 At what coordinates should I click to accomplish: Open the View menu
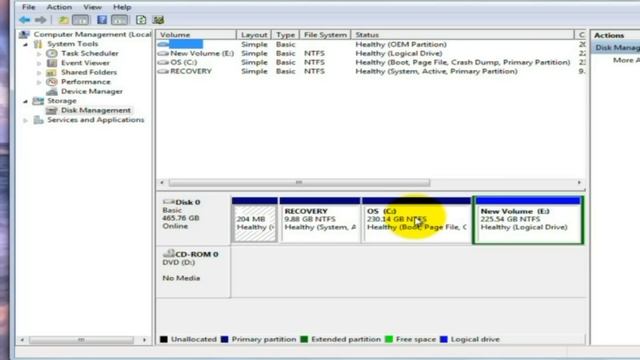pos(93,7)
